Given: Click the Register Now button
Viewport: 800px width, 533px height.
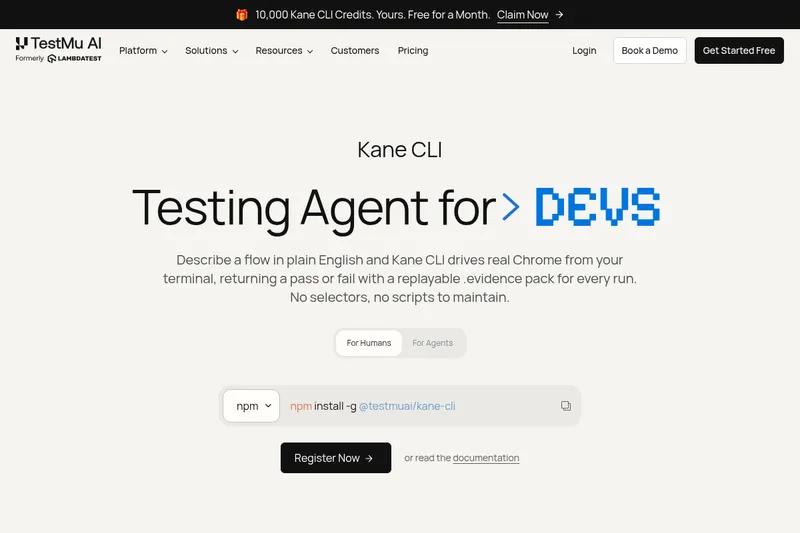Looking at the screenshot, I should [x=336, y=458].
